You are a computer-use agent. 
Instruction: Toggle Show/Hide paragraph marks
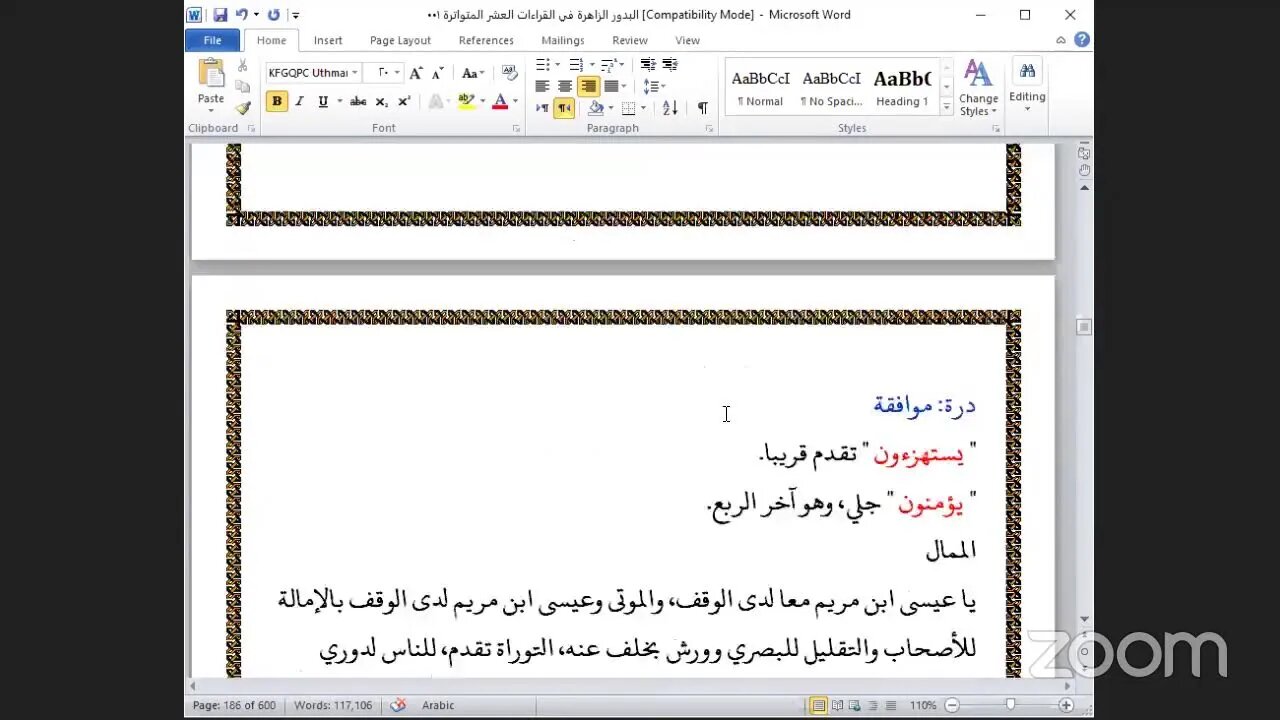703,108
